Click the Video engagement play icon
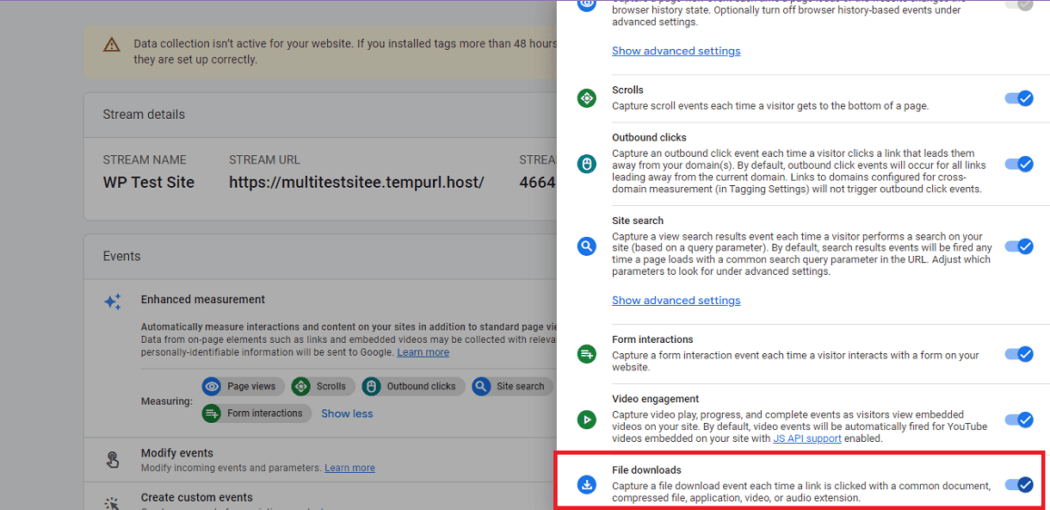1050x510 pixels. (x=587, y=420)
